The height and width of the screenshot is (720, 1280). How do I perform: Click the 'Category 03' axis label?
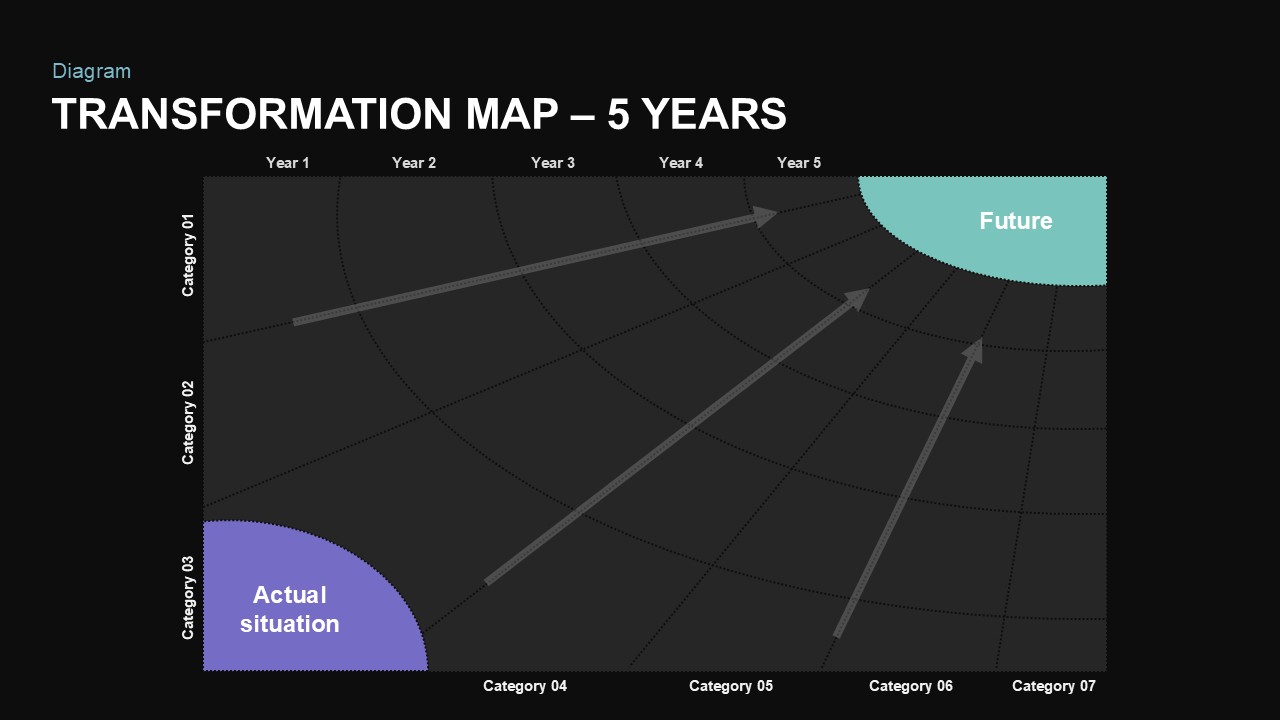click(188, 597)
